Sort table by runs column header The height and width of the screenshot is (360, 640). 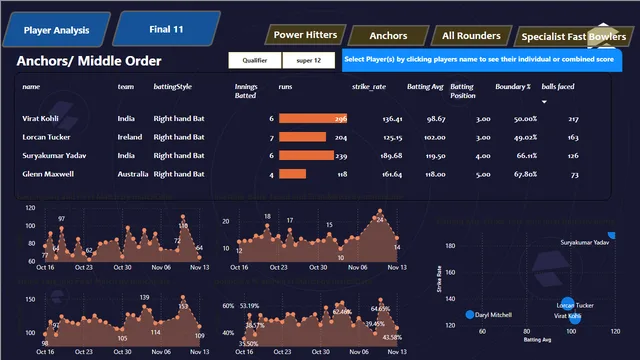pyautogui.click(x=285, y=87)
